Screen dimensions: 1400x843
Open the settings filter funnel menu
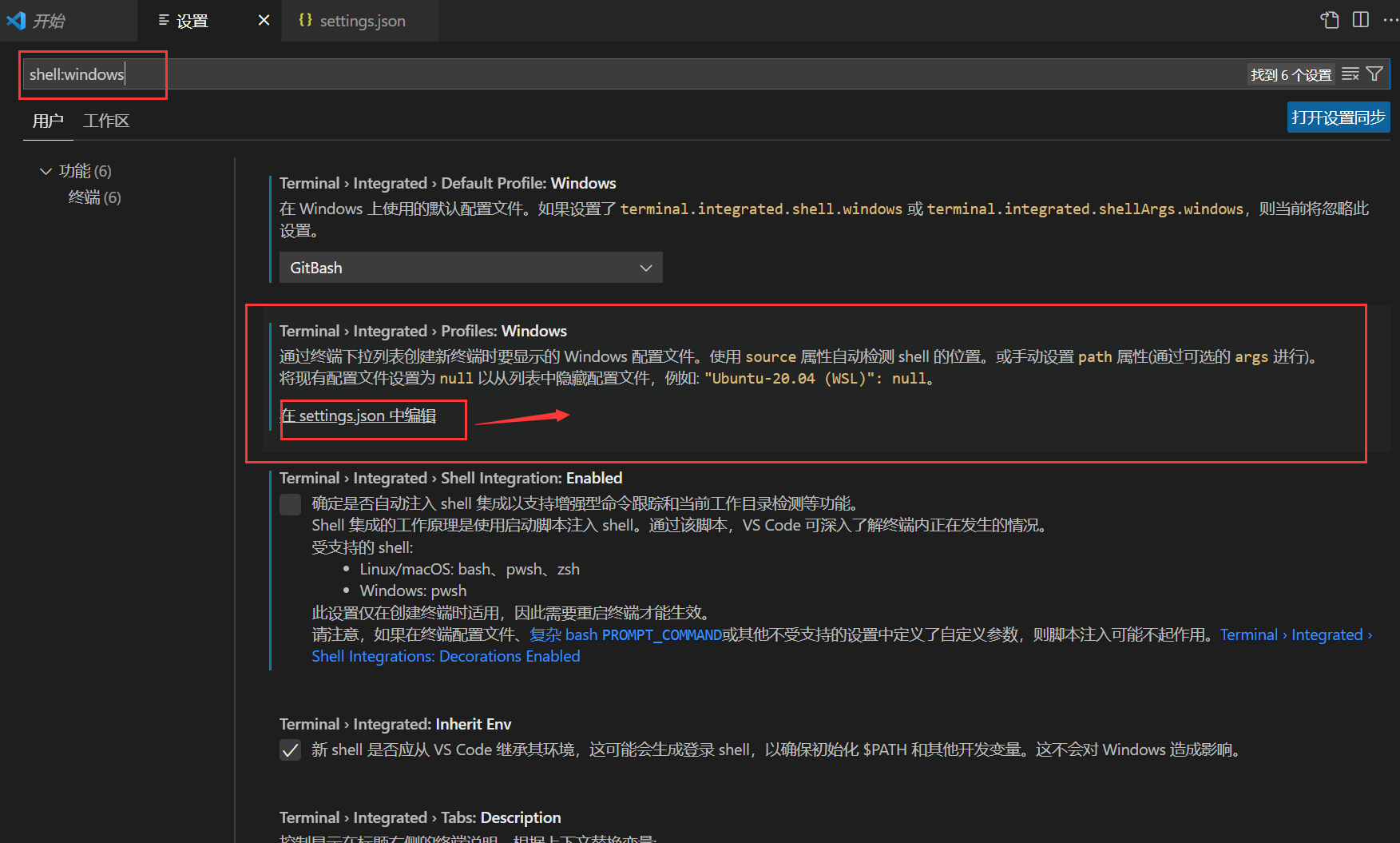tap(1374, 74)
